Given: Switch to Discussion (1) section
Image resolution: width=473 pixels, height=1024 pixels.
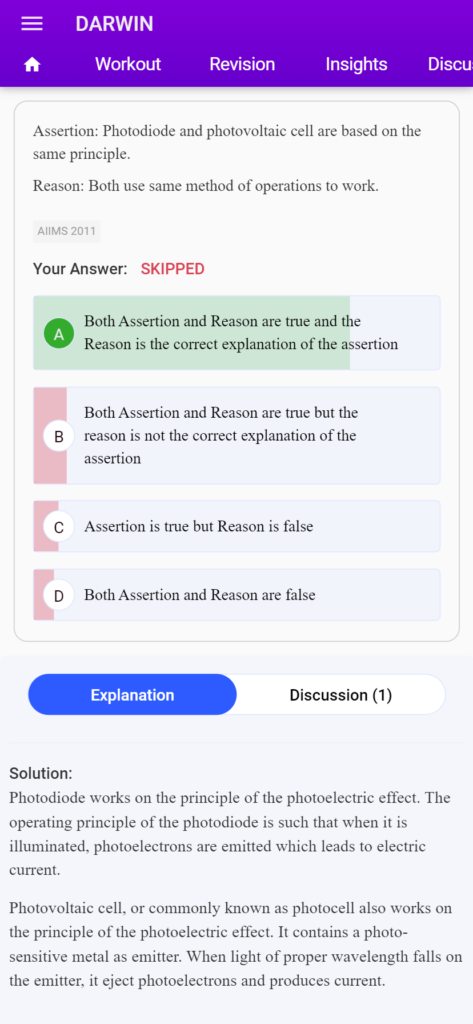Looking at the screenshot, I should (341, 695).
